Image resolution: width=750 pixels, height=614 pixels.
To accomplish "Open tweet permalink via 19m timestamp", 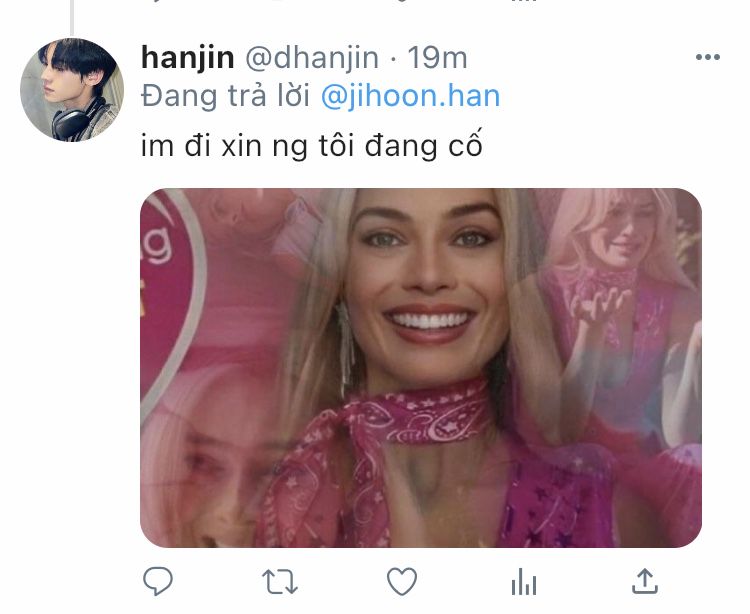I will (437, 58).
